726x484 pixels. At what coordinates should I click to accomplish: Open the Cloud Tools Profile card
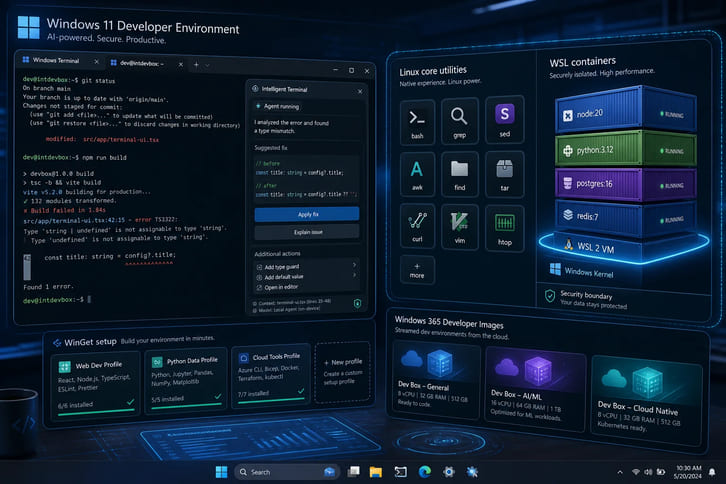pyautogui.click(x=270, y=375)
